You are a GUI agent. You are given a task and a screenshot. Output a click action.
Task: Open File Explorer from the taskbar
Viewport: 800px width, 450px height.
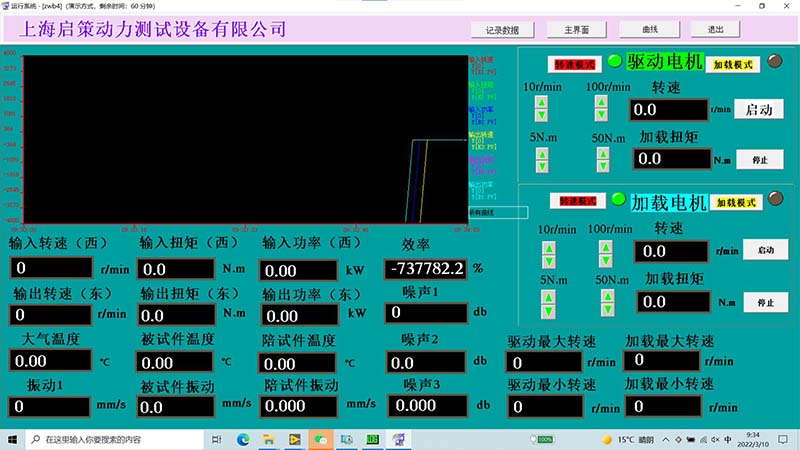point(269,439)
